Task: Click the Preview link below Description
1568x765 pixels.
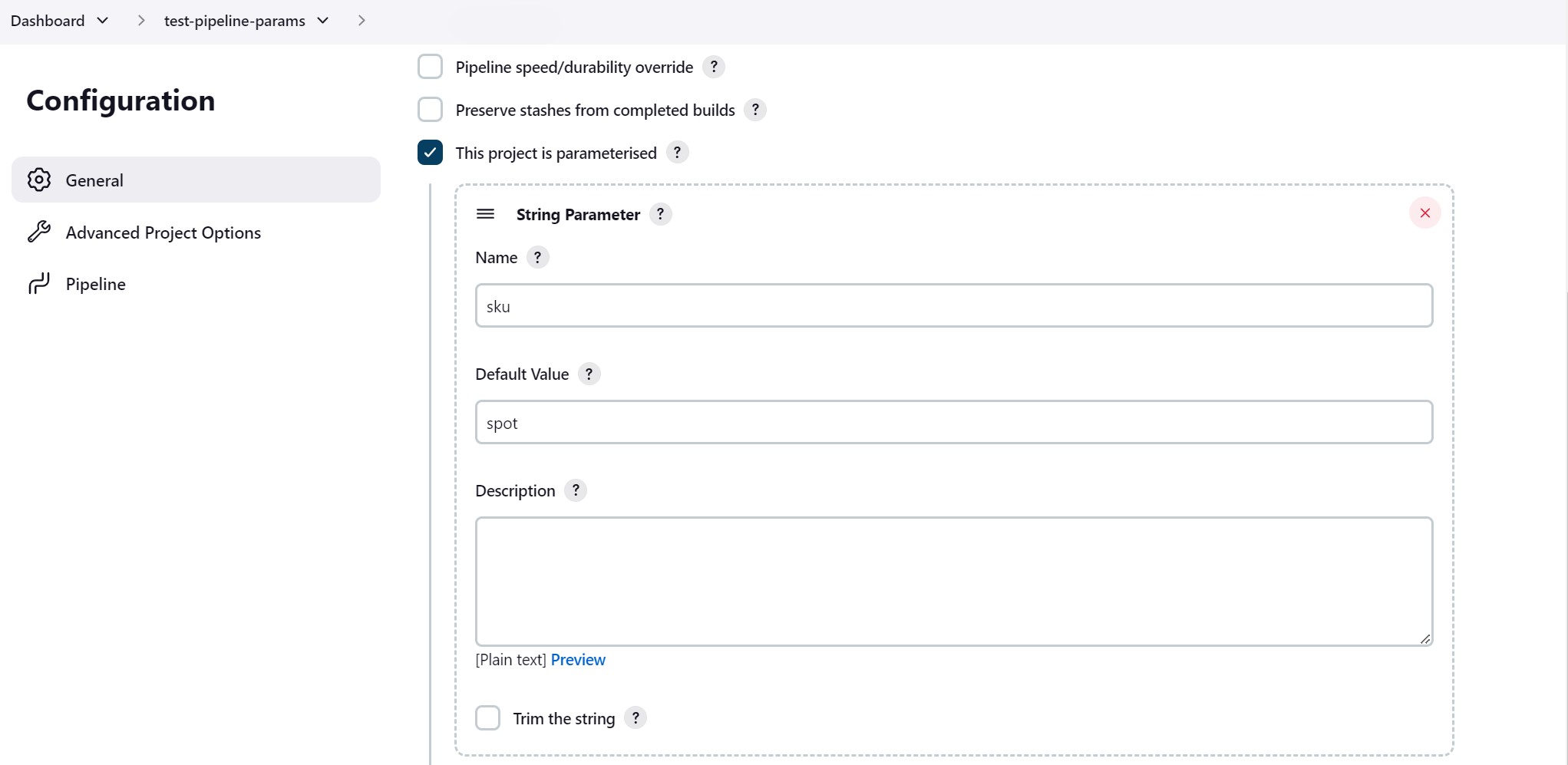Action: (578, 659)
